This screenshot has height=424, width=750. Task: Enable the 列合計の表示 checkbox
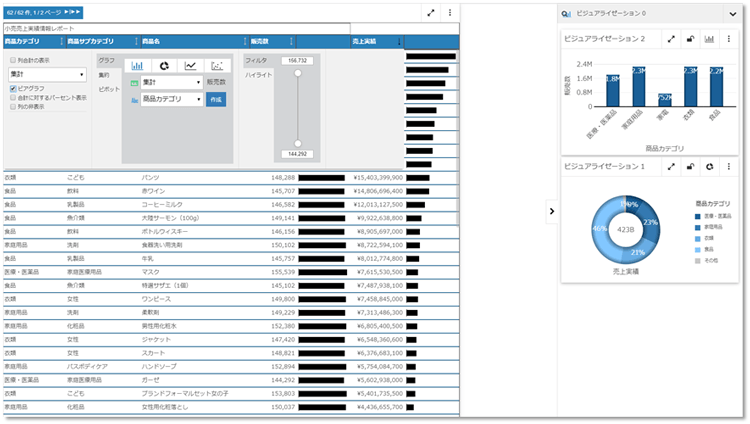(13, 61)
